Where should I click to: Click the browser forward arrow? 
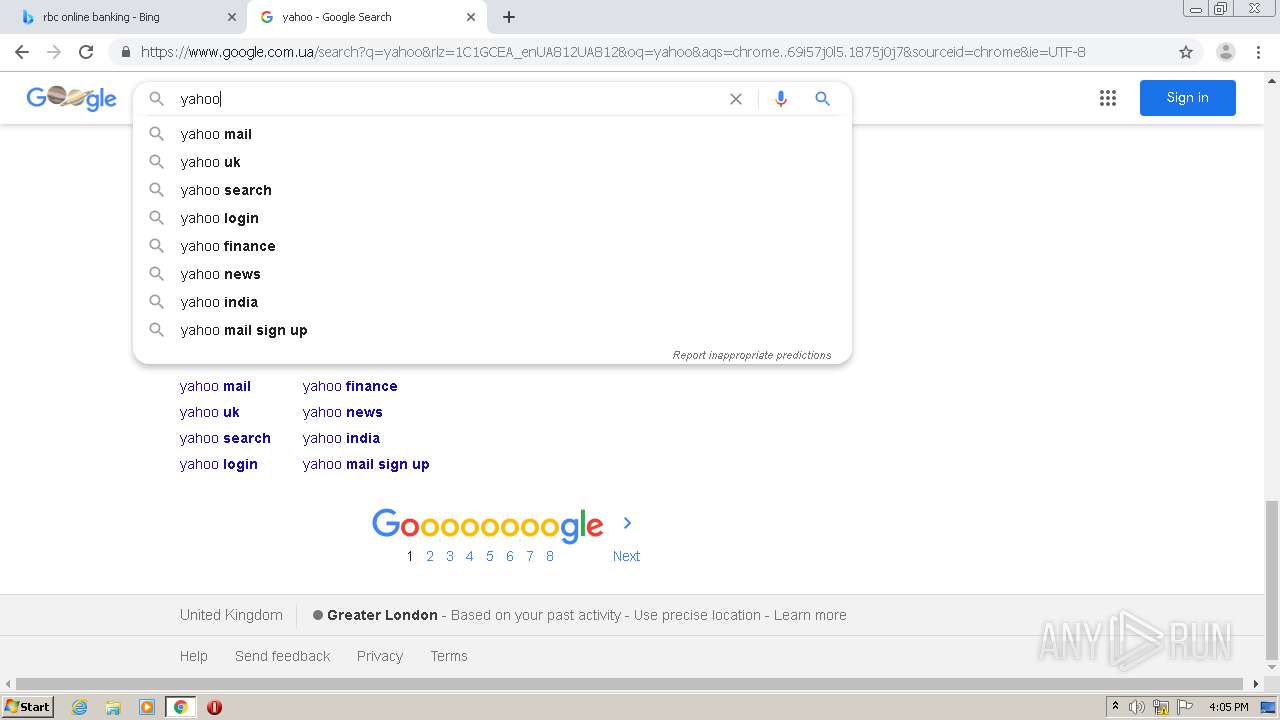[54, 52]
